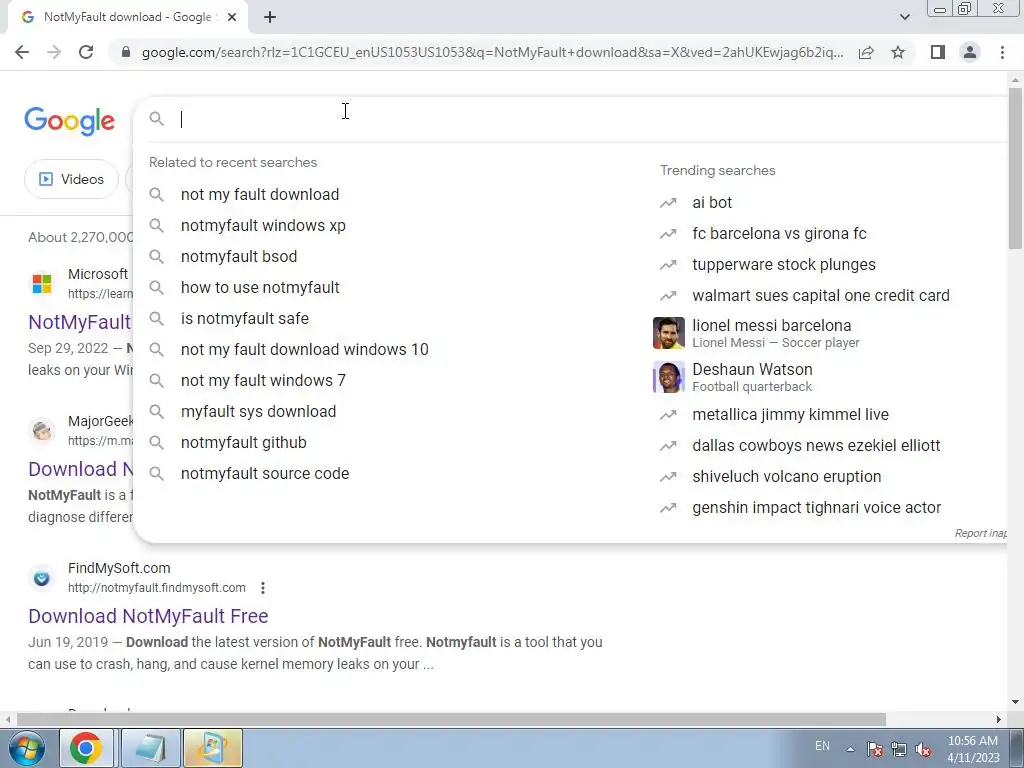Click Microsoft logo favicon
The width and height of the screenshot is (1024, 768).
coord(42,284)
